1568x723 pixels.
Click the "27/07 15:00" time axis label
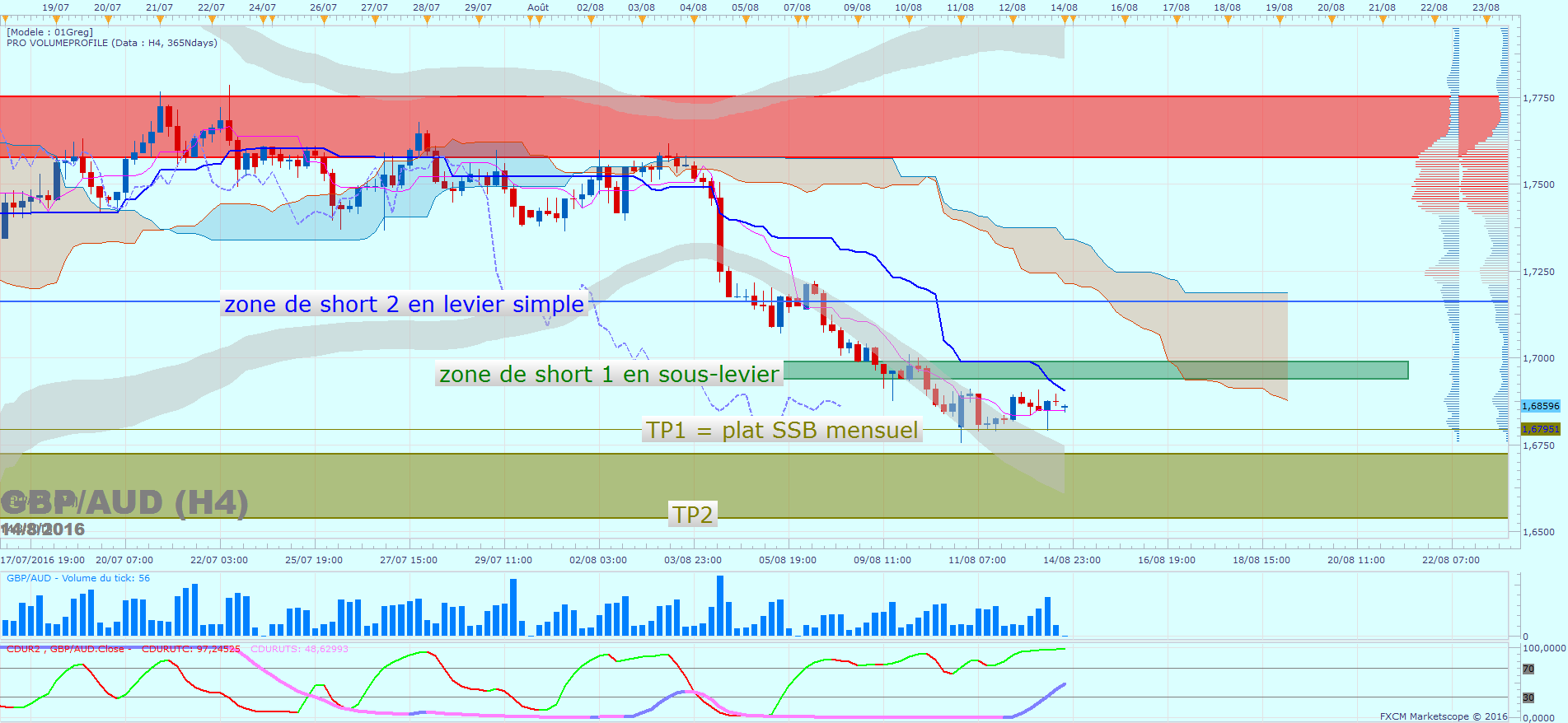409,560
